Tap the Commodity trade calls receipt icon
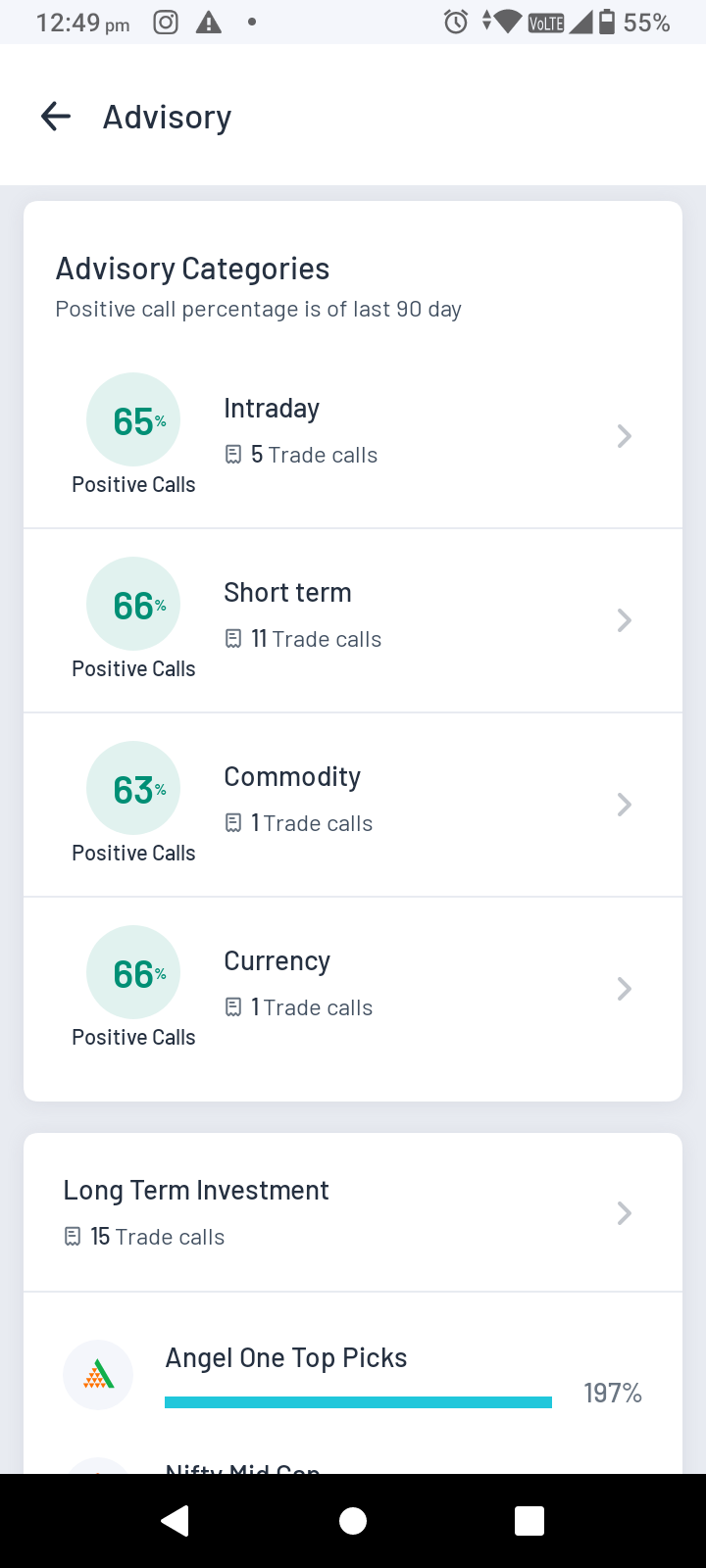 [x=233, y=823]
